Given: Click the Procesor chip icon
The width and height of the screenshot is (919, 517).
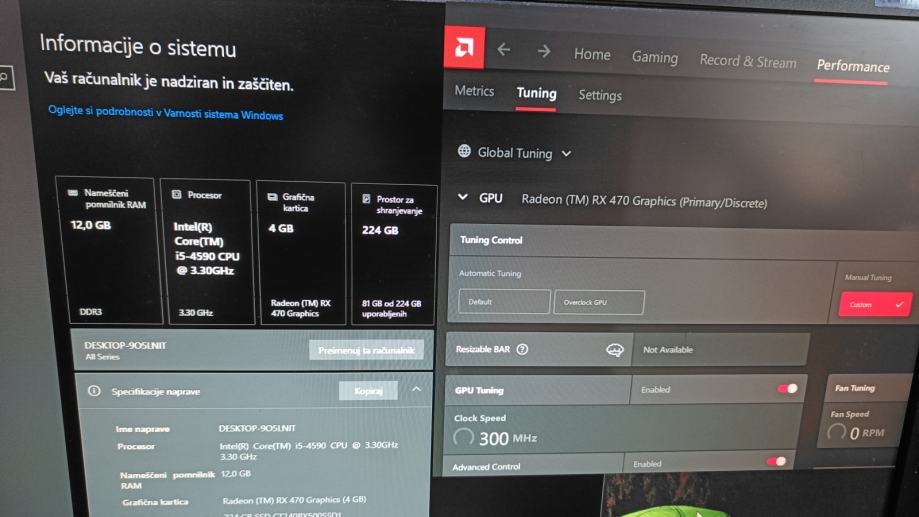Looking at the screenshot, I should [x=176, y=195].
